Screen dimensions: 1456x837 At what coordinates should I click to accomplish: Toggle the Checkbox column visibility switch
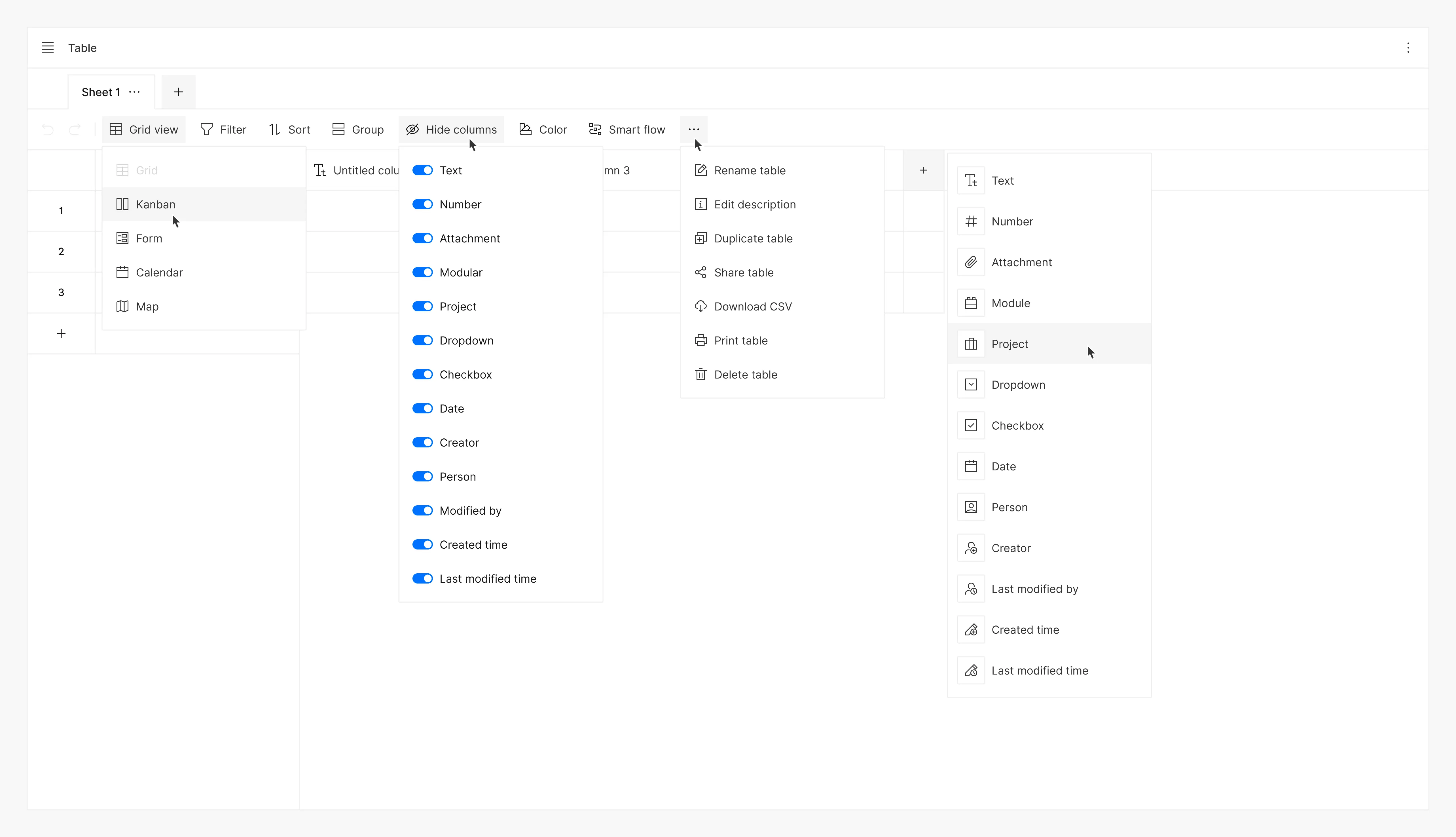[x=422, y=375]
